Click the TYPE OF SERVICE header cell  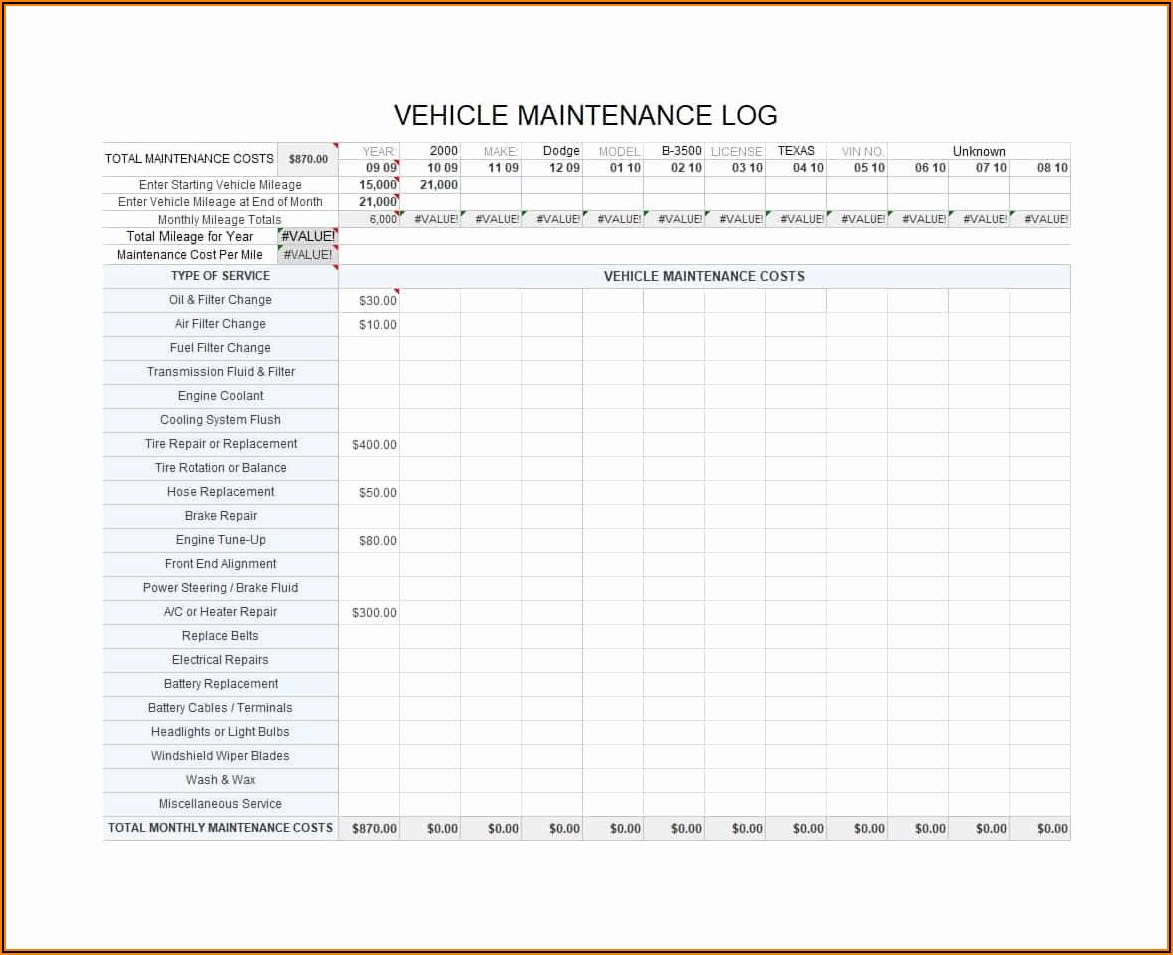coord(220,276)
